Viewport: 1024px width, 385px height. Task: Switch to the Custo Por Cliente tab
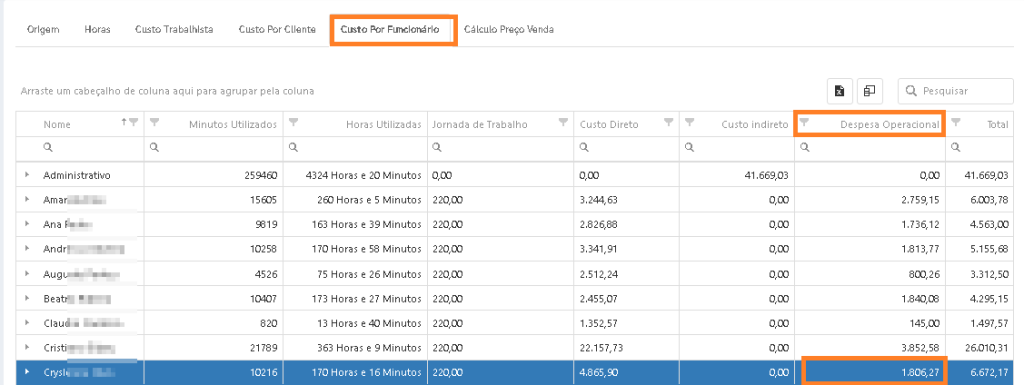tap(277, 30)
